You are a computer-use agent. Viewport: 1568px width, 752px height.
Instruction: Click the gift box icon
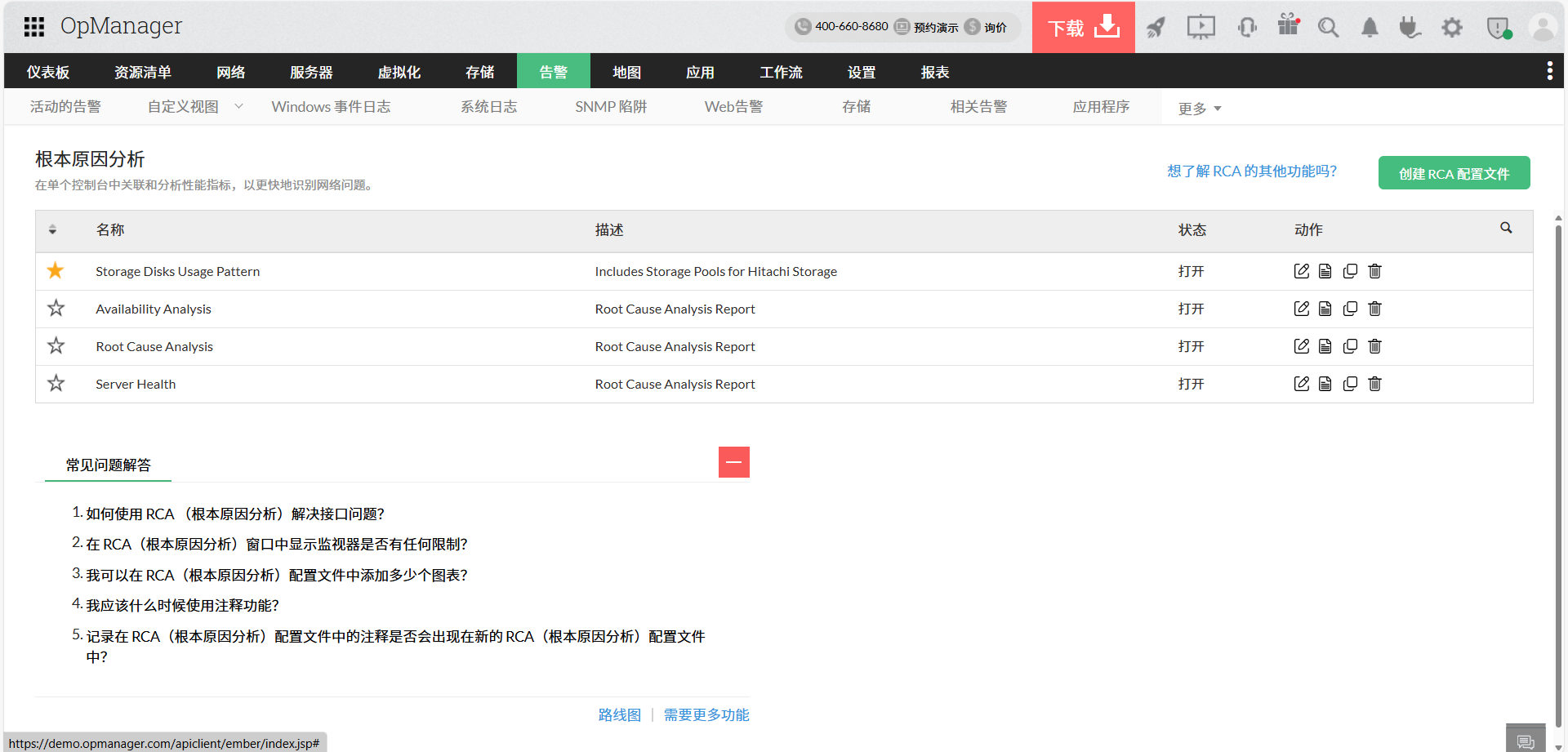tap(1288, 25)
